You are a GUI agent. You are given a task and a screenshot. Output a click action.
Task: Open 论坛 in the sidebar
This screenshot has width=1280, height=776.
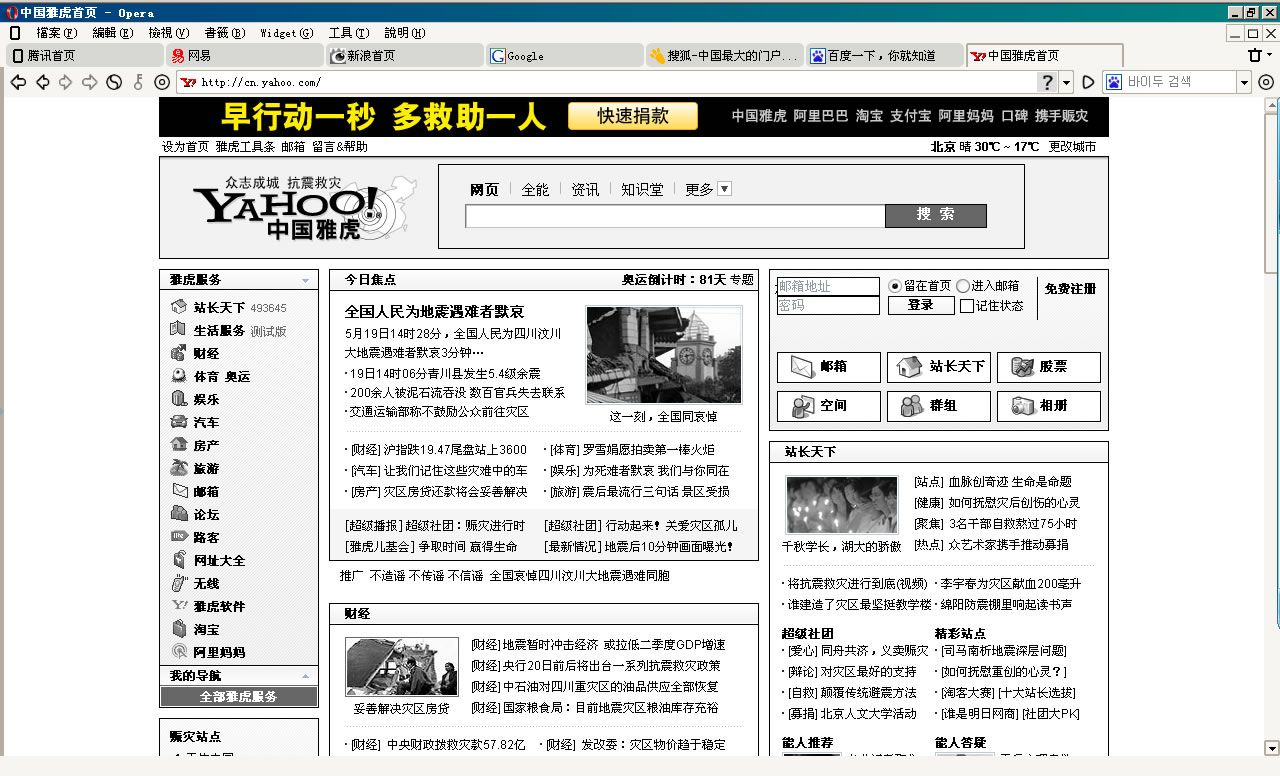pyautogui.click(x=206, y=514)
